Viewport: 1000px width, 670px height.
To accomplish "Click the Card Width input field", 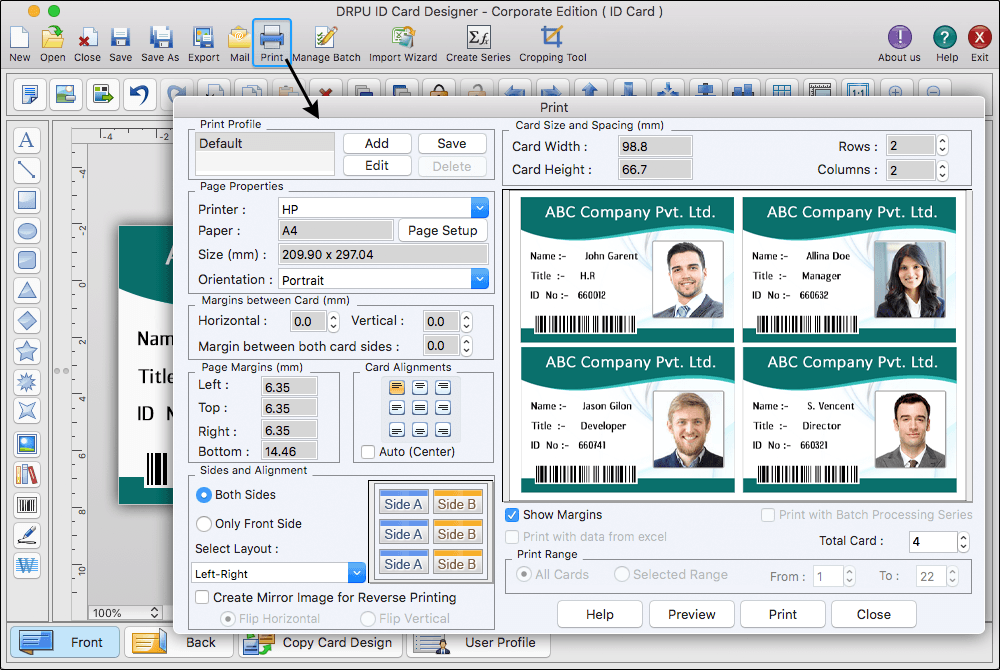I will (x=655, y=147).
